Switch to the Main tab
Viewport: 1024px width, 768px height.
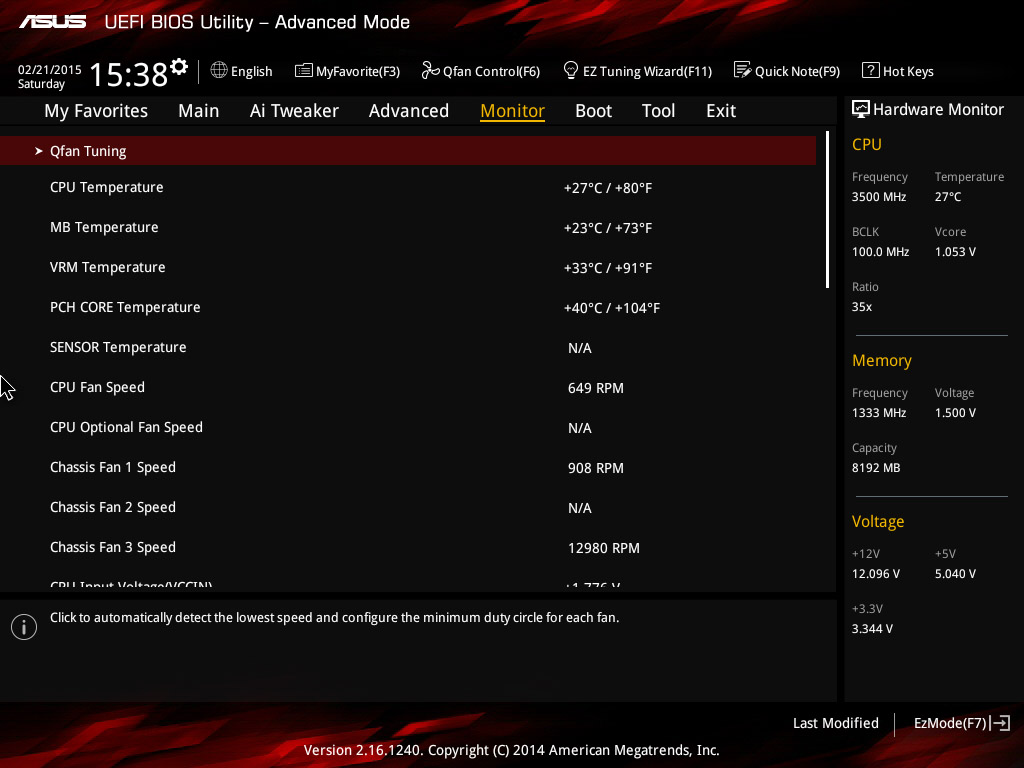(199, 111)
